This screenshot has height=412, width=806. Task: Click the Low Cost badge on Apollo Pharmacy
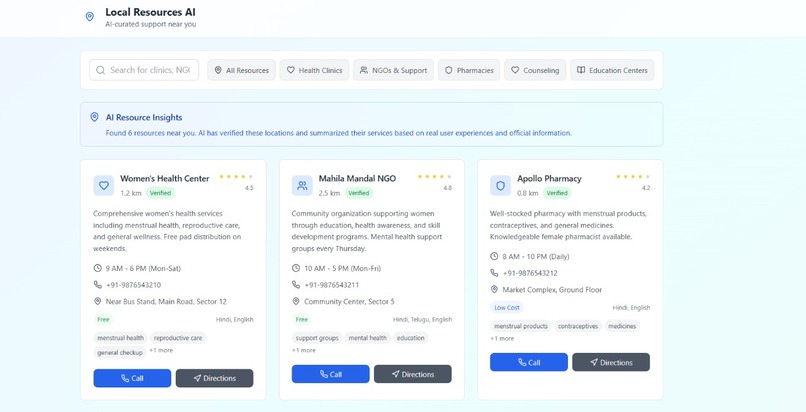tap(507, 308)
